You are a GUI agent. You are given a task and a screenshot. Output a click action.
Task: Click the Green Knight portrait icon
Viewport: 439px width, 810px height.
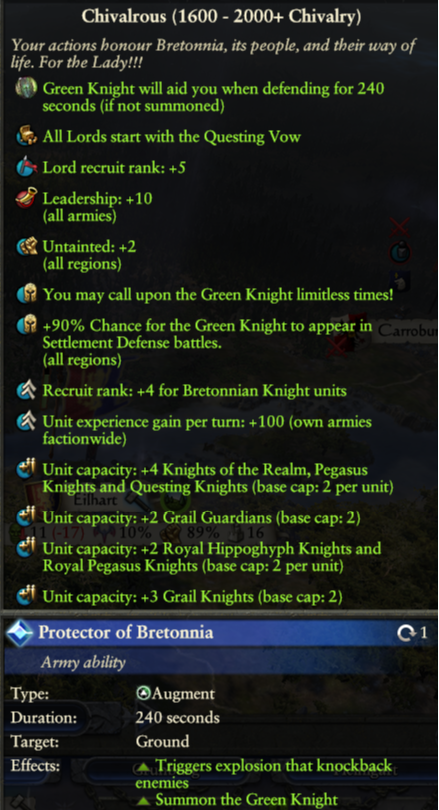tap(26, 88)
